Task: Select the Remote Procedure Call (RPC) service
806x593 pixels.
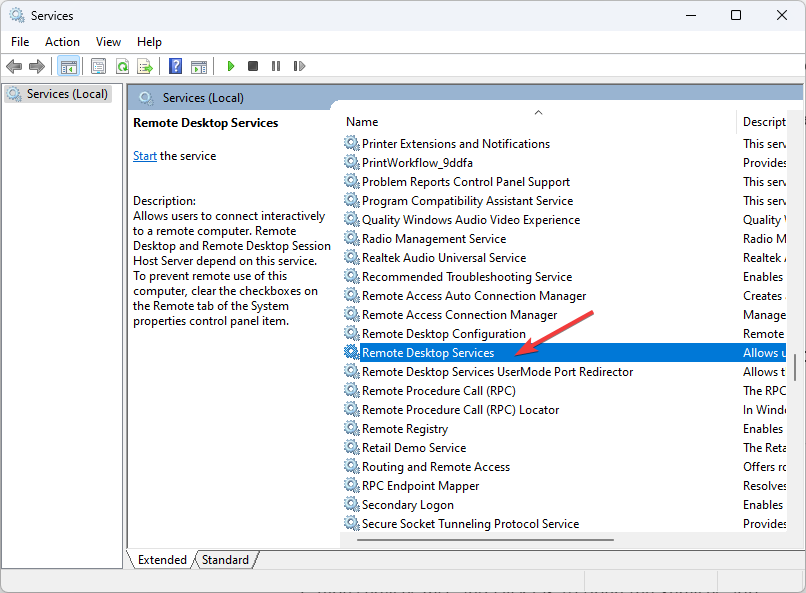Action: [438, 391]
